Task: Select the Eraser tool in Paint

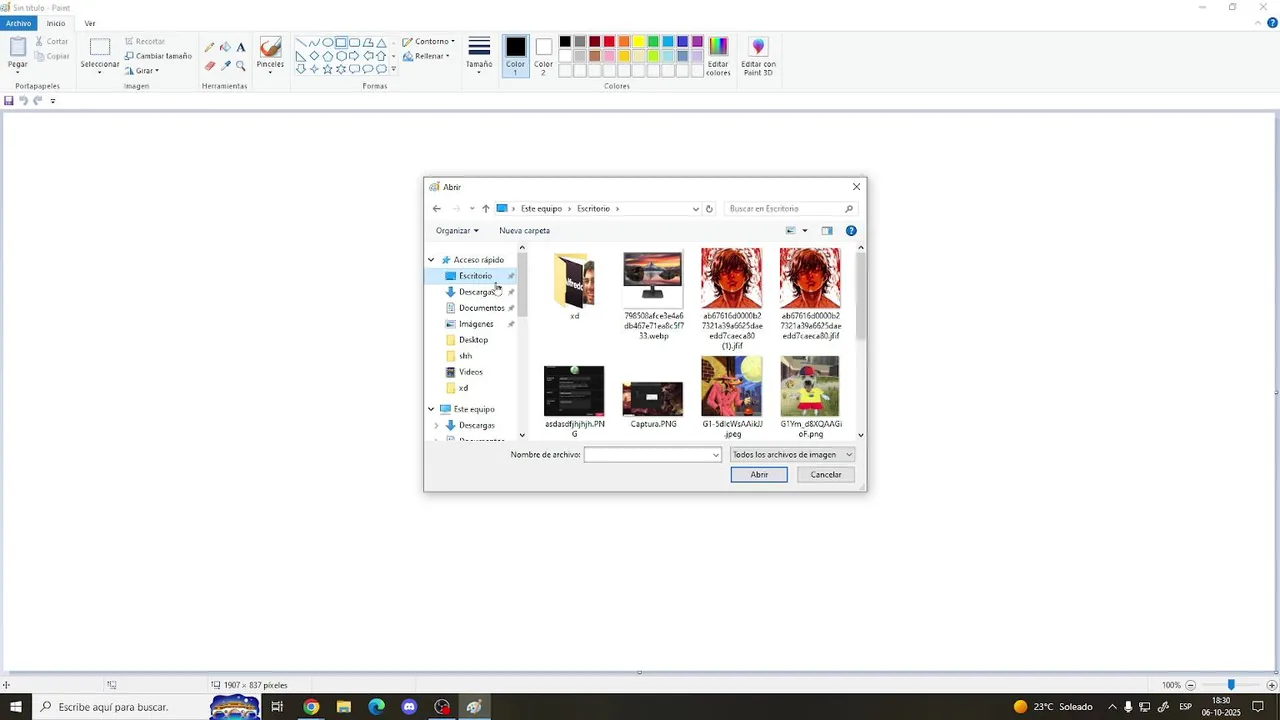Action: pos(209,66)
